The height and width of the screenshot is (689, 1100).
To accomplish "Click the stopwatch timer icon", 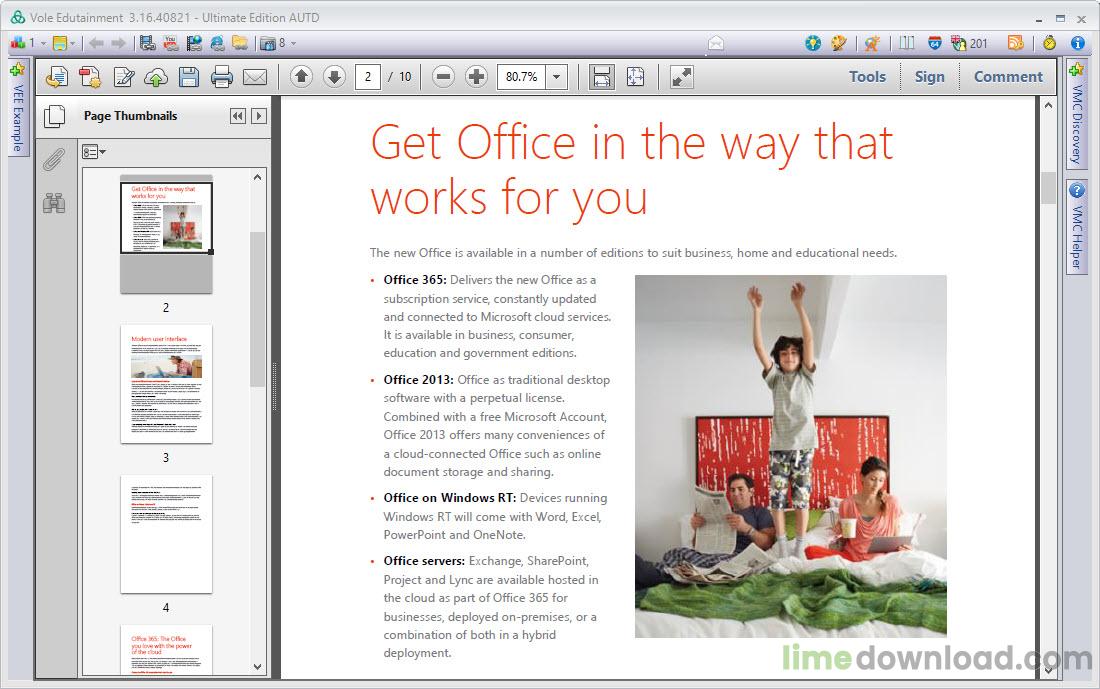I will pyautogui.click(x=1049, y=43).
